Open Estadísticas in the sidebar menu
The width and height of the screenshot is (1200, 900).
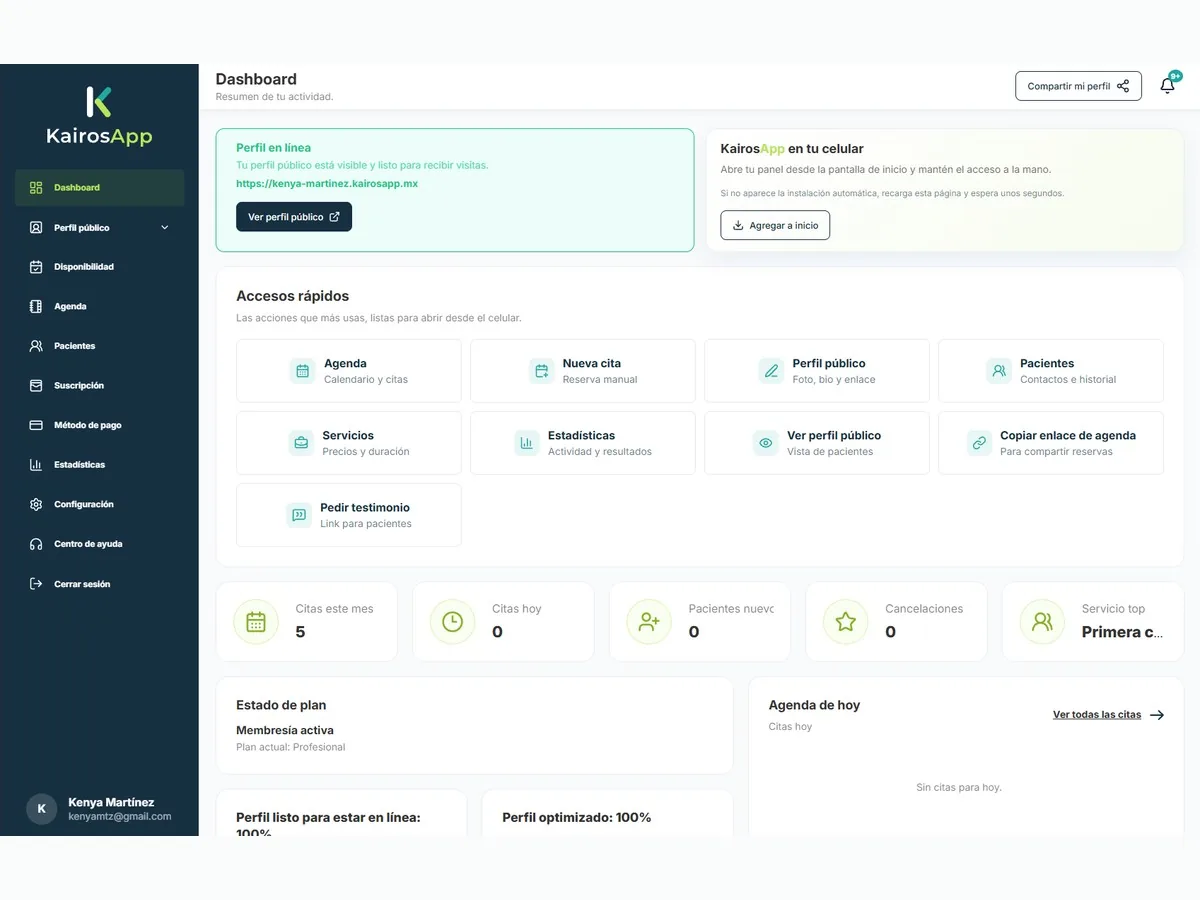(100, 465)
